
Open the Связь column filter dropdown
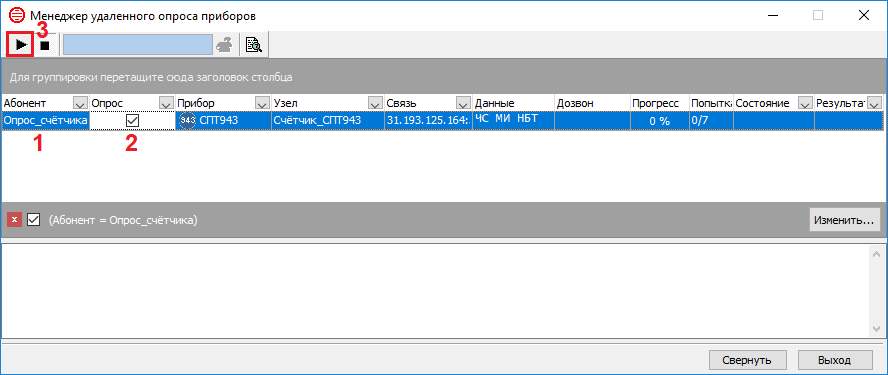[x=463, y=103]
